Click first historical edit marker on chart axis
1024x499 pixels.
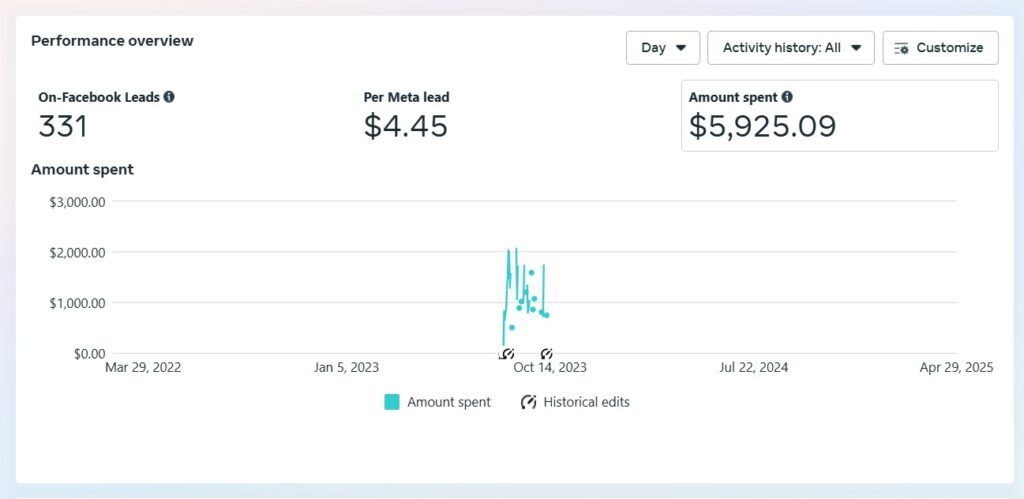pos(507,354)
